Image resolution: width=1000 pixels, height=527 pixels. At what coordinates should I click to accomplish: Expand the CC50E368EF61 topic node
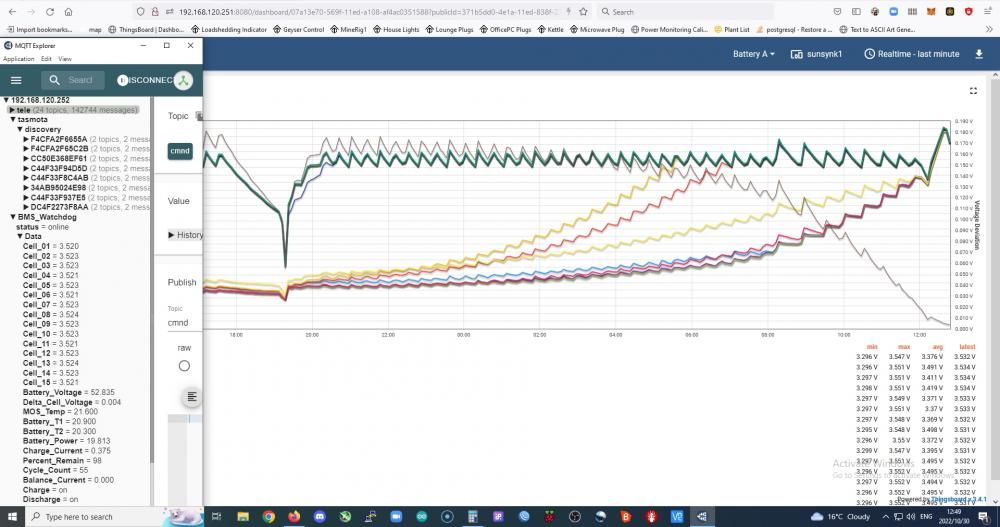click(26, 159)
